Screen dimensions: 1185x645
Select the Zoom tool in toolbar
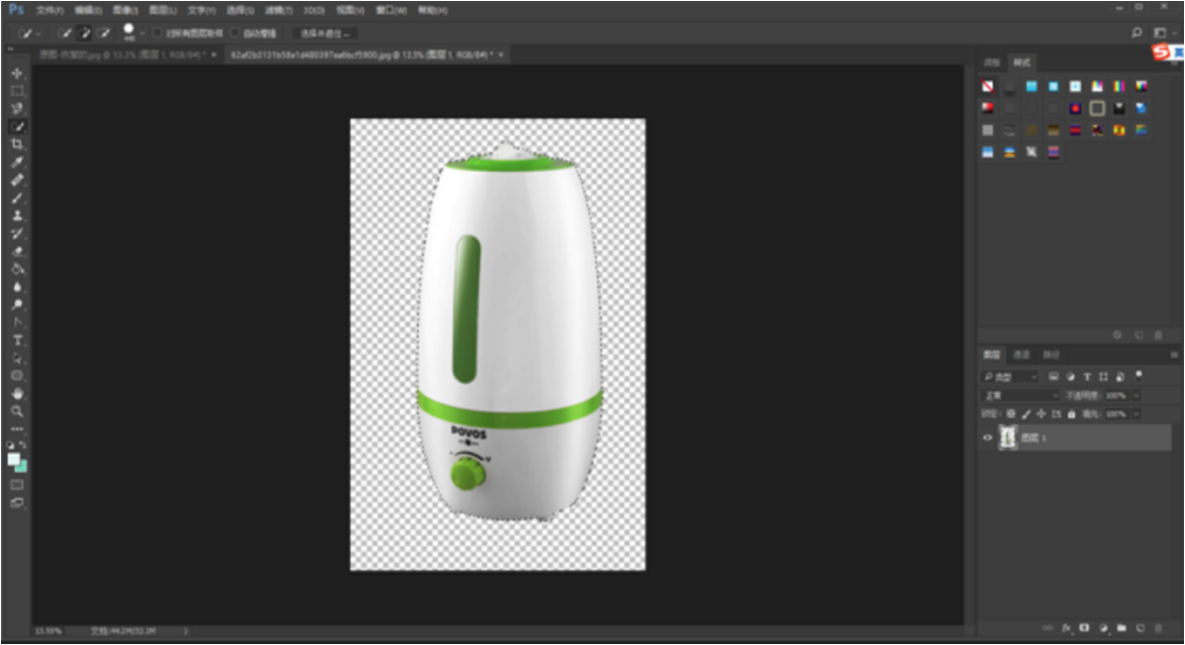[x=17, y=411]
